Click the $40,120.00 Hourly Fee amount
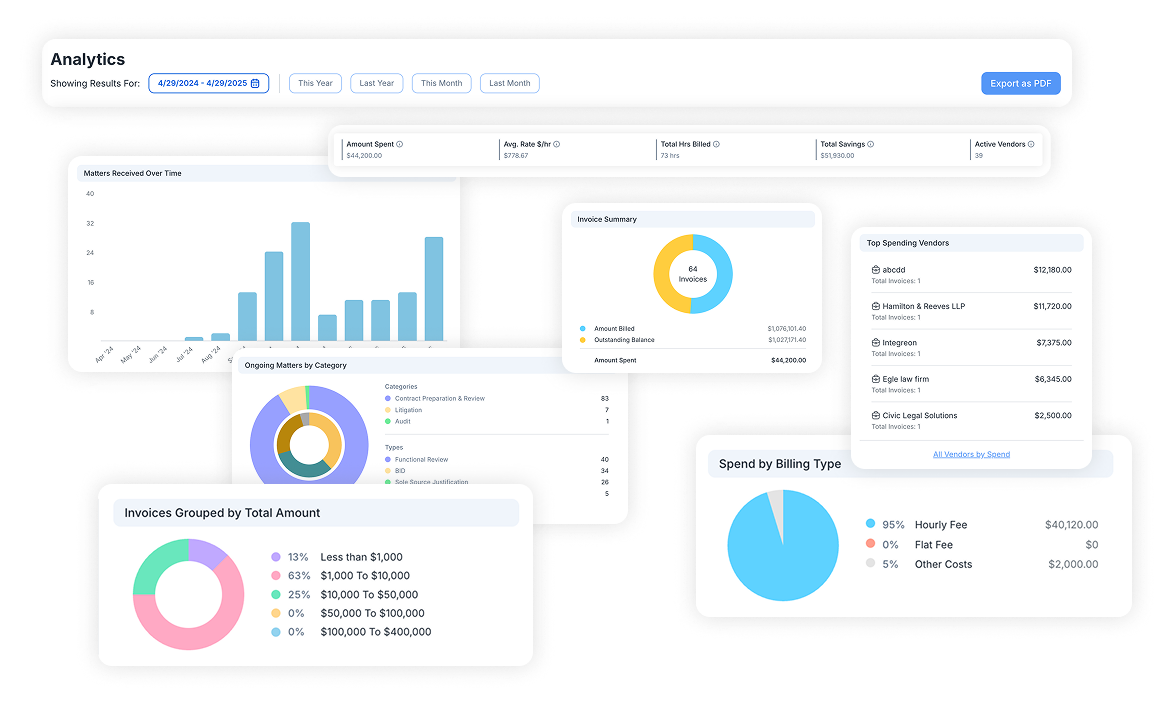Image resolution: width=1165 pixels, height=705 pixels. tap(1071, 524)
